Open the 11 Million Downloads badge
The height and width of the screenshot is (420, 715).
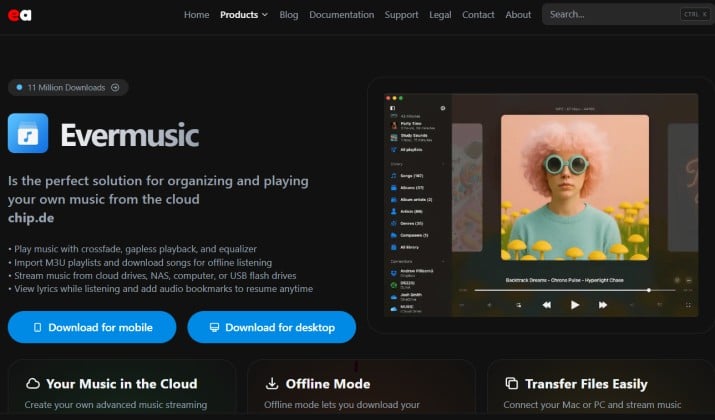[x=68, y=88]
